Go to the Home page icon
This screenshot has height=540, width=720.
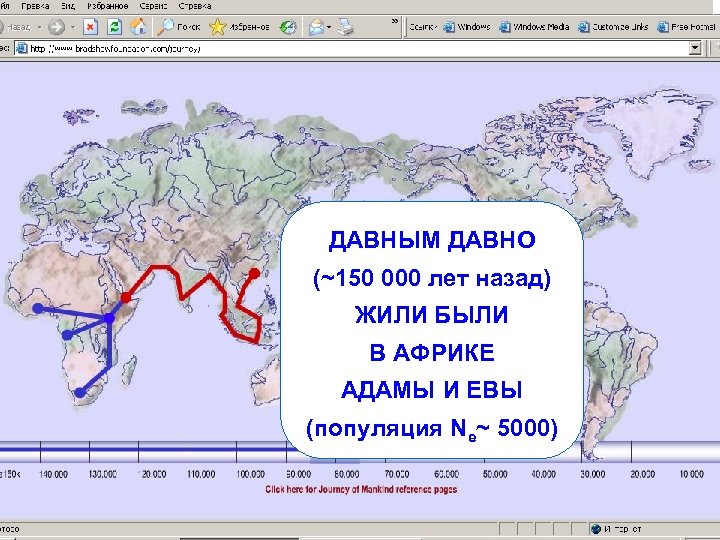coord(138,27)
